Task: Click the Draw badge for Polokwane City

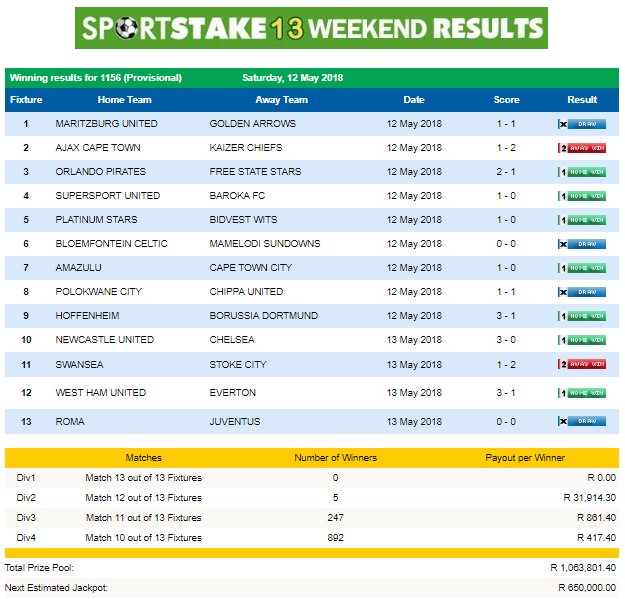Action: click(582, 292)
